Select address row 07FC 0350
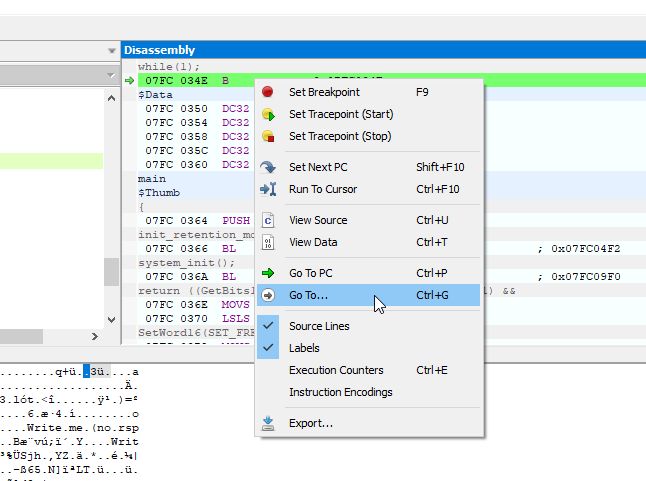646x481 pixels. click(197, 109)
